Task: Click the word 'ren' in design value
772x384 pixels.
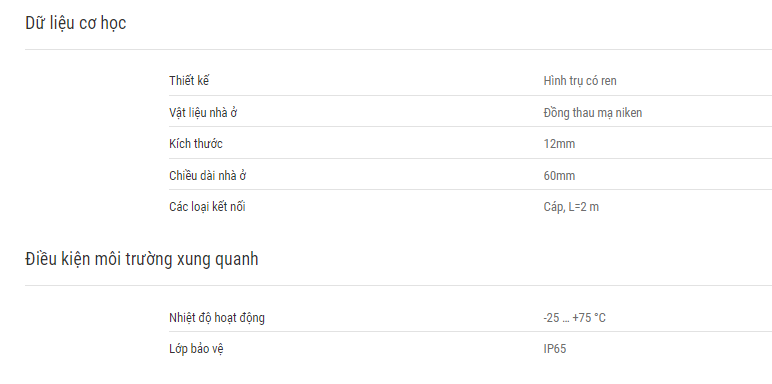Action: click(609, 81)
